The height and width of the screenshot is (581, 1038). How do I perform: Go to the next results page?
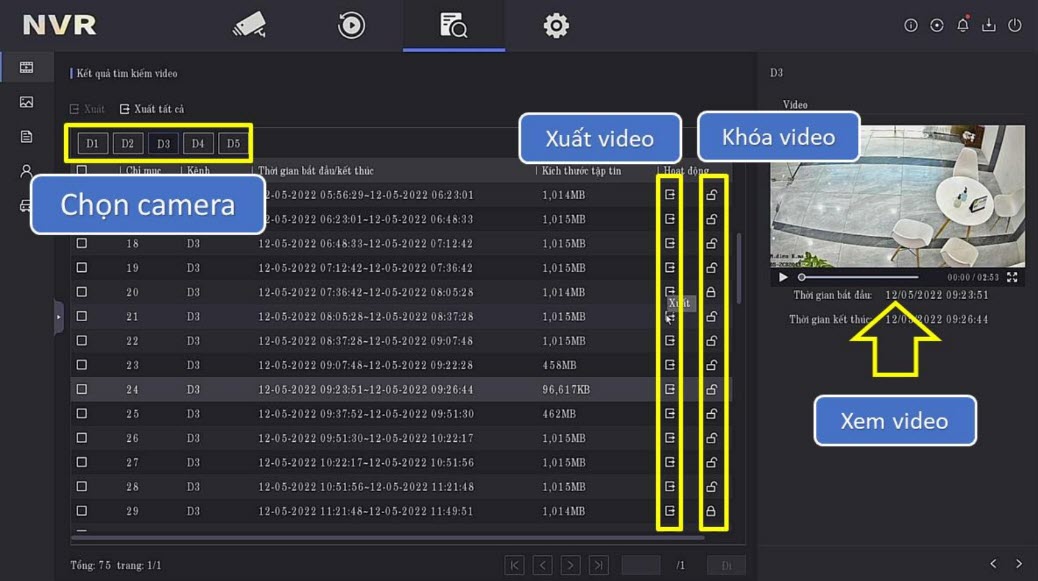[x=570, y=565]
